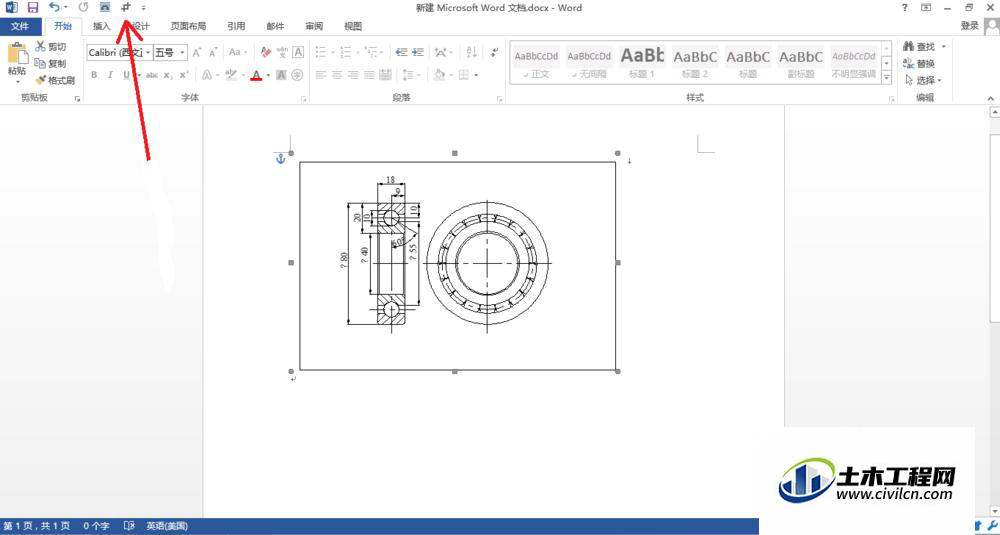Open the Select (选择) dropdown
Image resolution: width=1000 pixels, height=535 pixels.
pyautogui.click(x=925, y=80)
